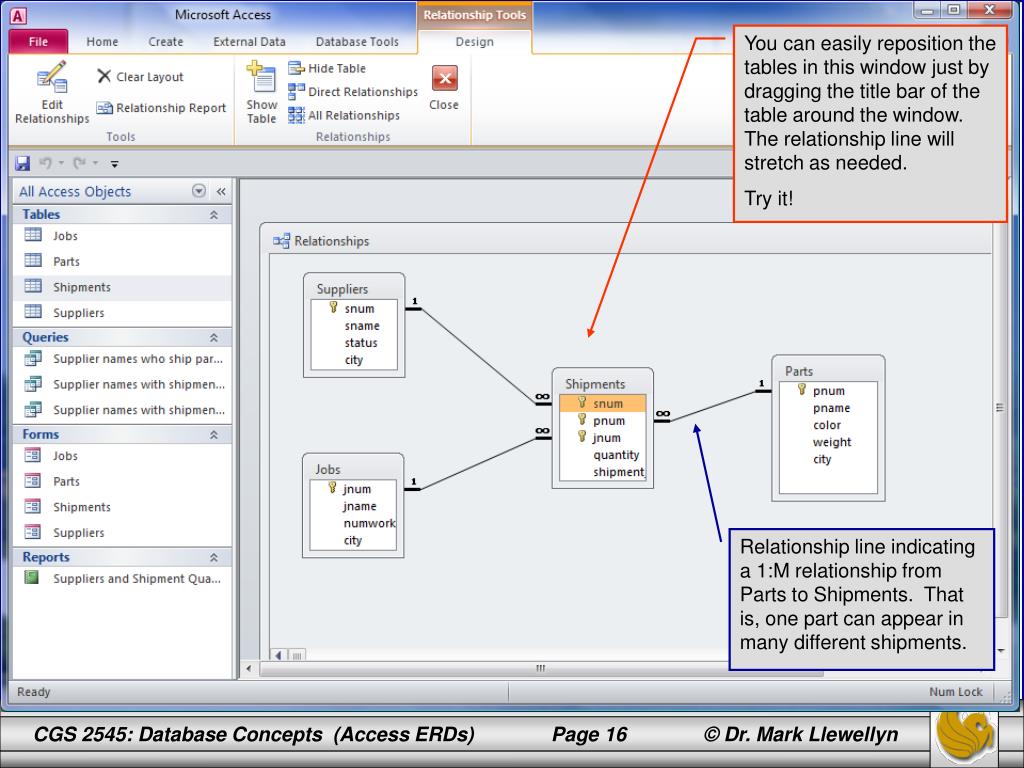Show Direct Relationships

(x=353, y=91)
